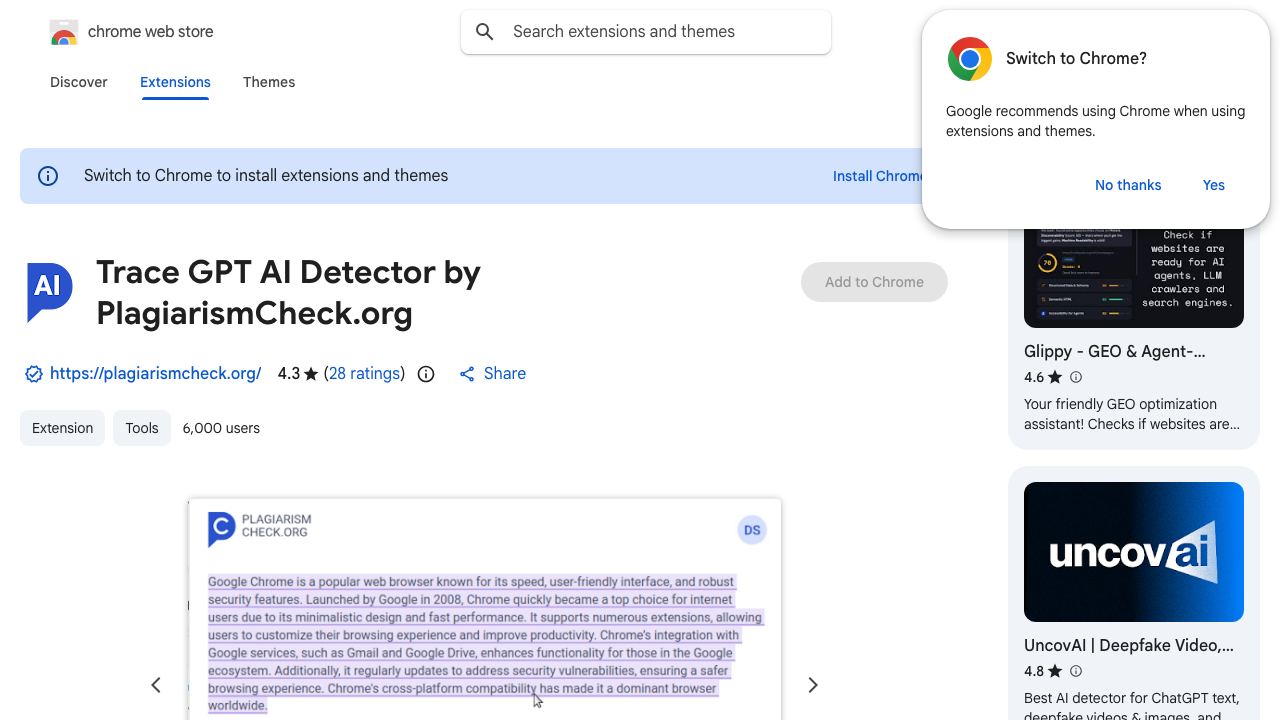
Task: Select the Extension category chip
Action: point(62,428)
